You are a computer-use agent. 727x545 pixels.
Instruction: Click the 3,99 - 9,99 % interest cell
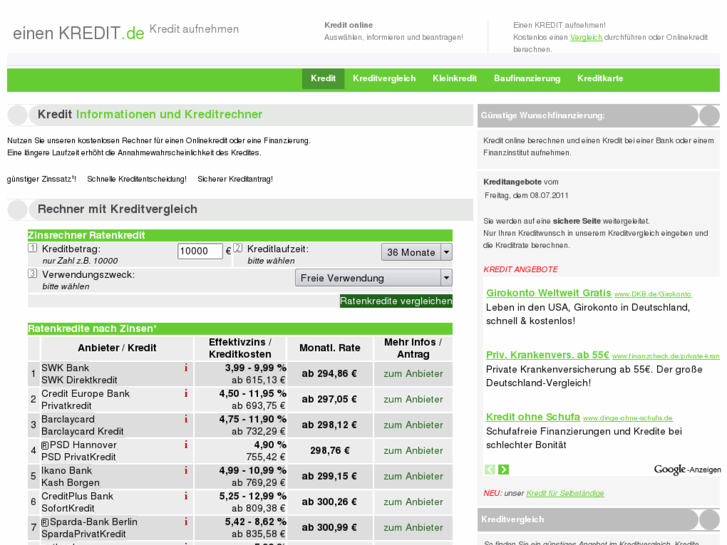(255, 368)
